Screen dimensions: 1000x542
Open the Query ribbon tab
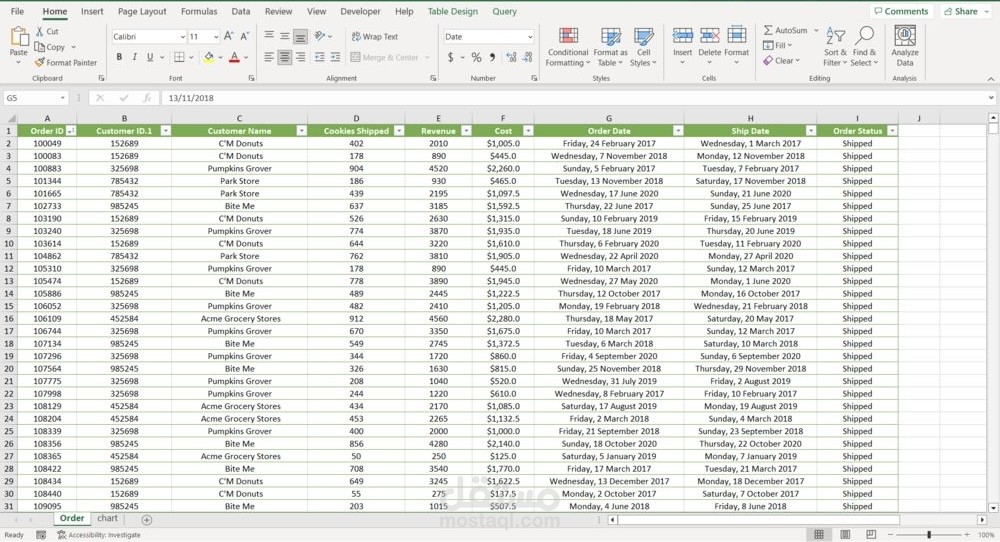(x=504, y=11)
